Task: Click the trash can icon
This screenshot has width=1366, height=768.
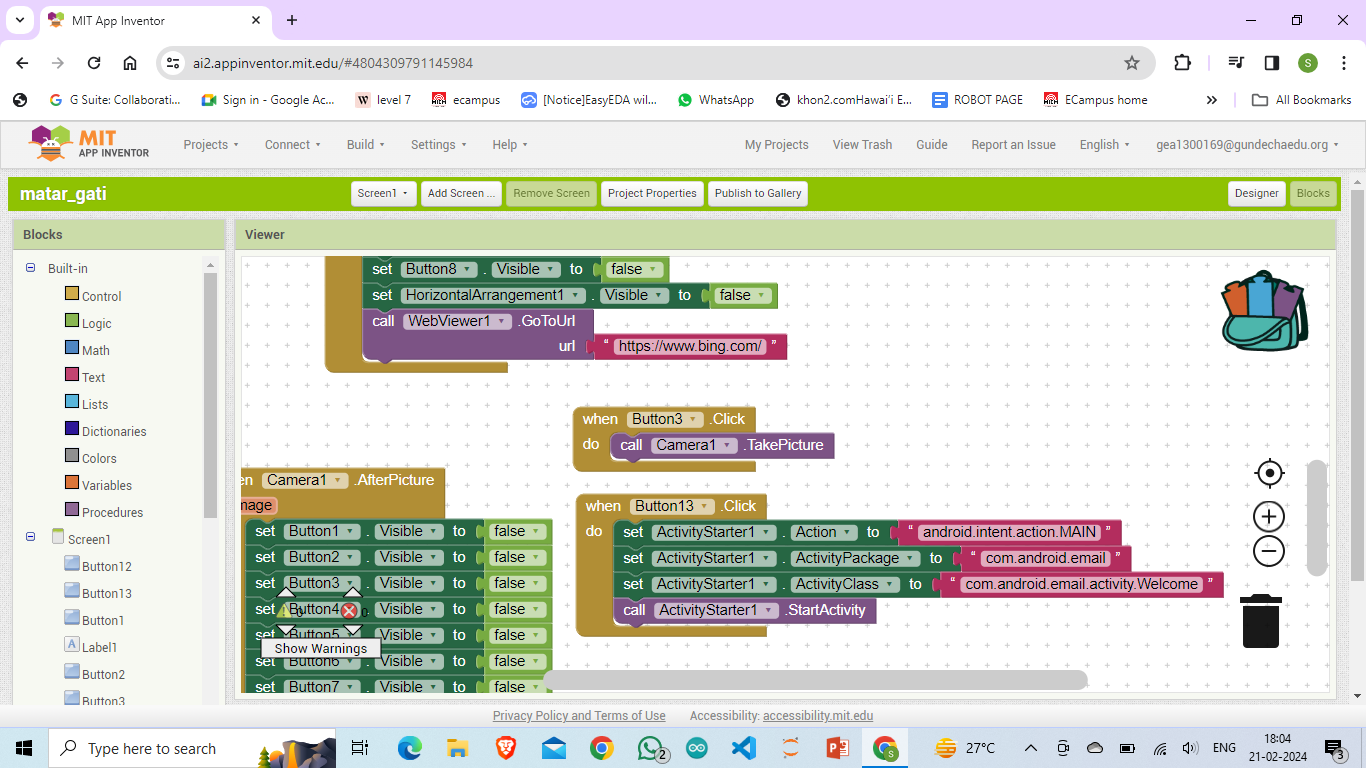Action: click(1261, 622)
